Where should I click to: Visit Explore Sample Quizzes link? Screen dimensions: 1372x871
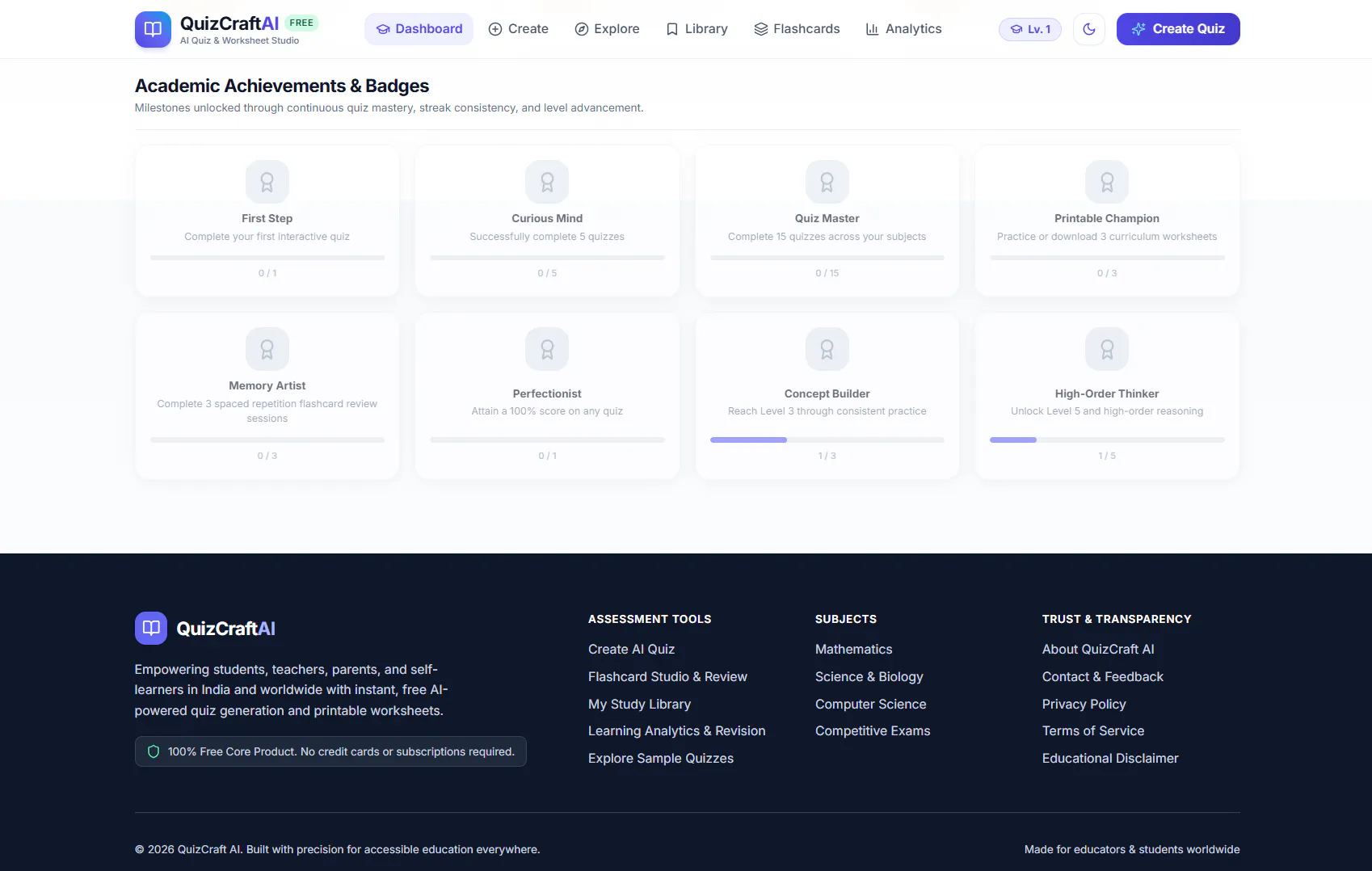pos(661,758)
